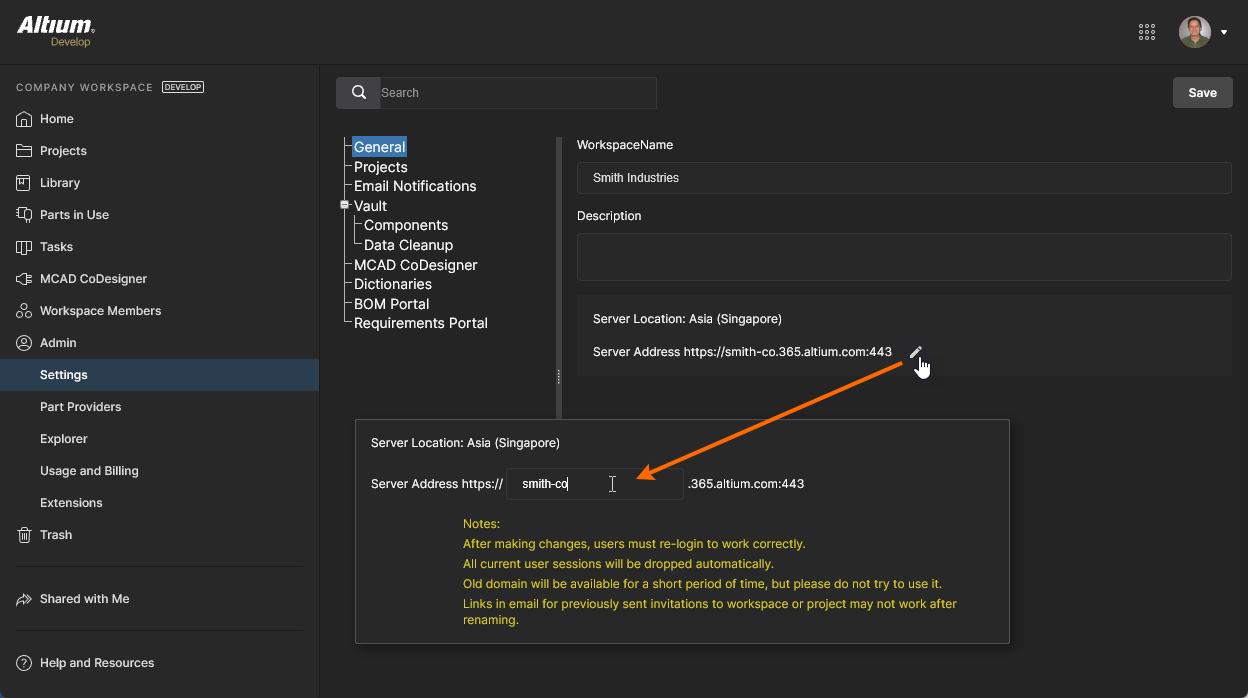Click the search magnifier icon
Image resolution: width=1248 pixels, height=698 pixels.
pos(358,93)
